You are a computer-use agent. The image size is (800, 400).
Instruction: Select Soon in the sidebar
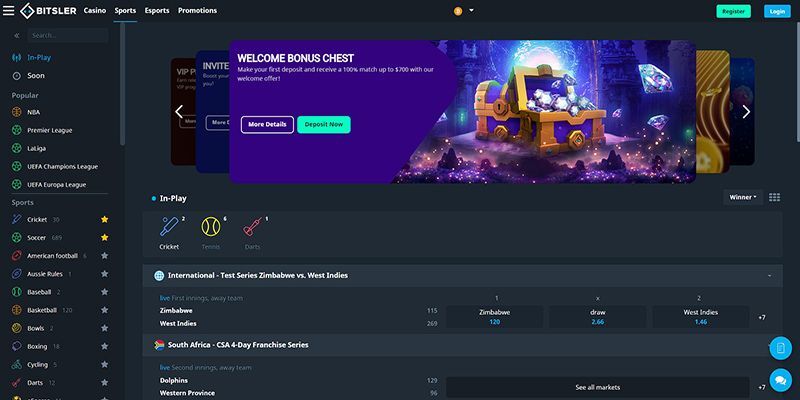point(36,76)
